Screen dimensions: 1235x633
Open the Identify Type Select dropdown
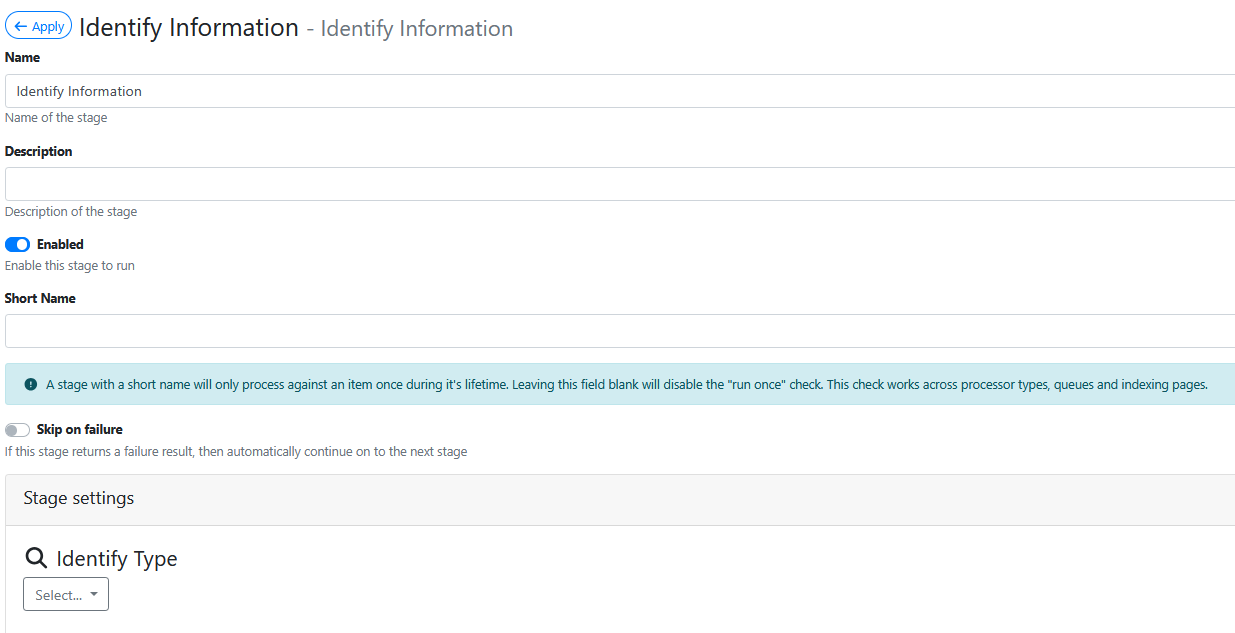click(x=66, y=594)
